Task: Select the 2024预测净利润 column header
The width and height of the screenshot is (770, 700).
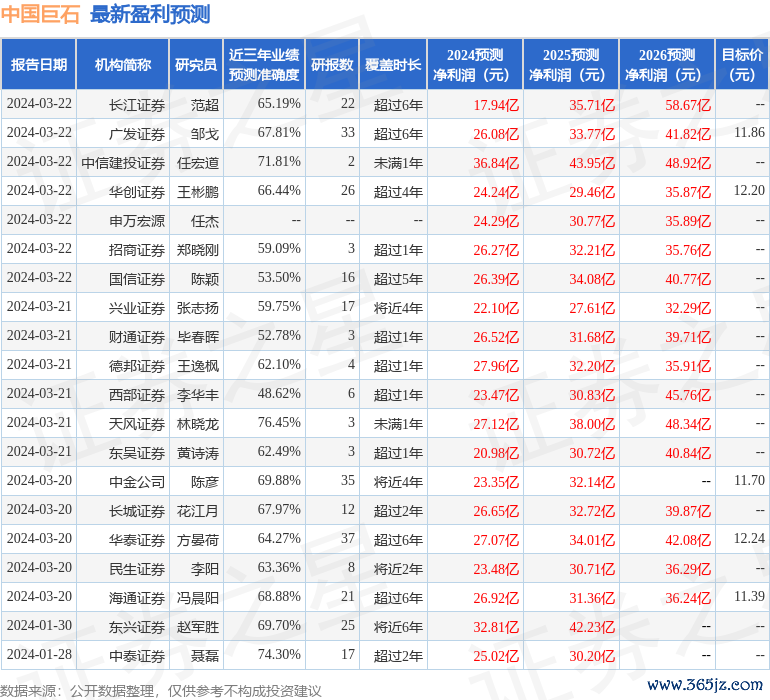Action: [x=474, y=65]
